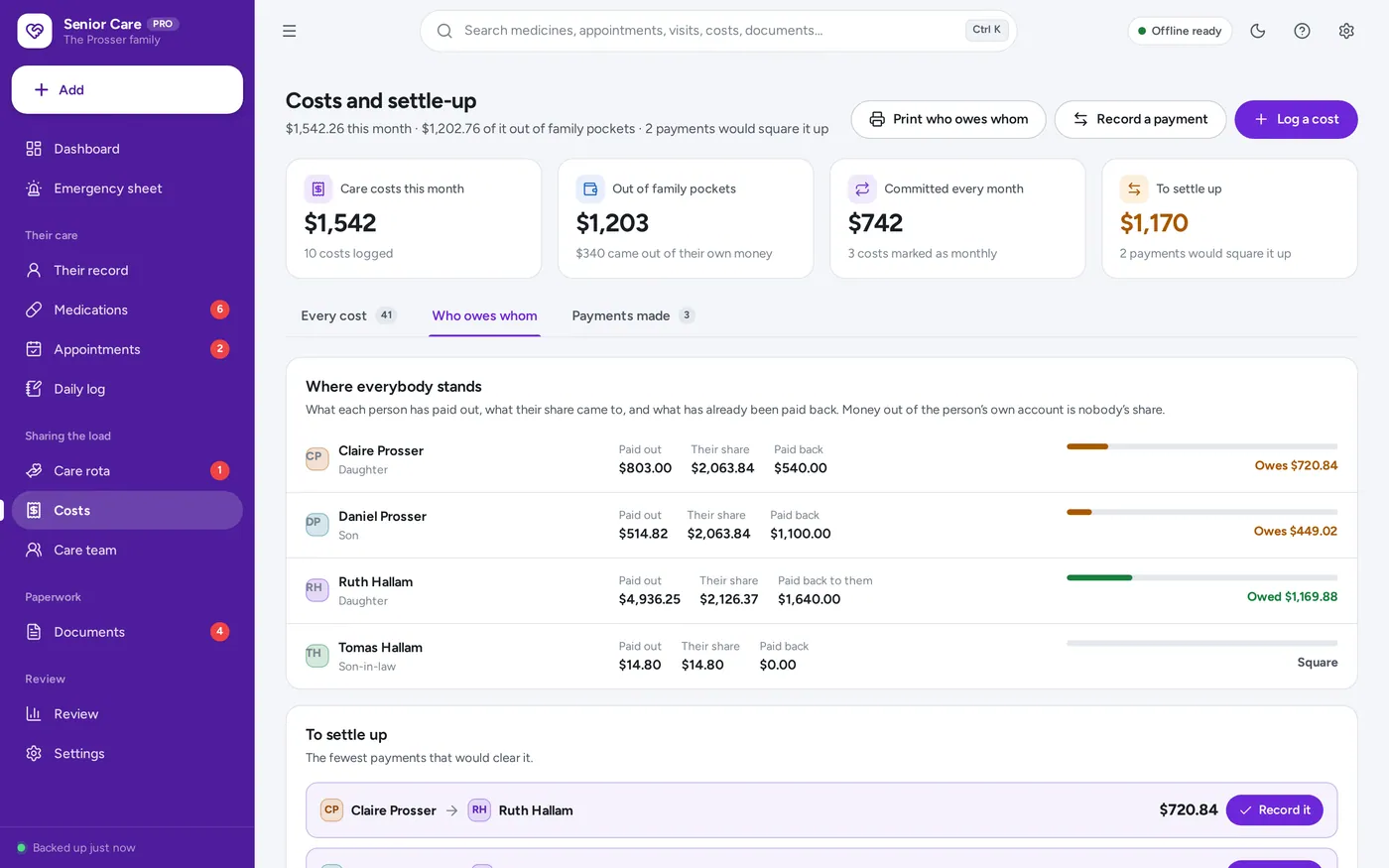Click the To settle up swap icon
Viewport: 1389px width, 868px height.
pyautogui.click(x=1134, y=188)
